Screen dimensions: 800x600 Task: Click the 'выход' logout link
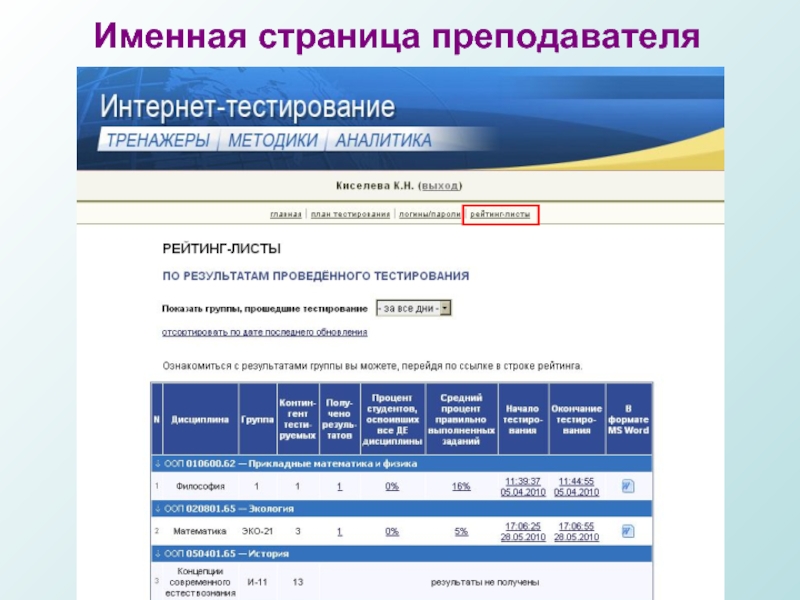point(440,186)
